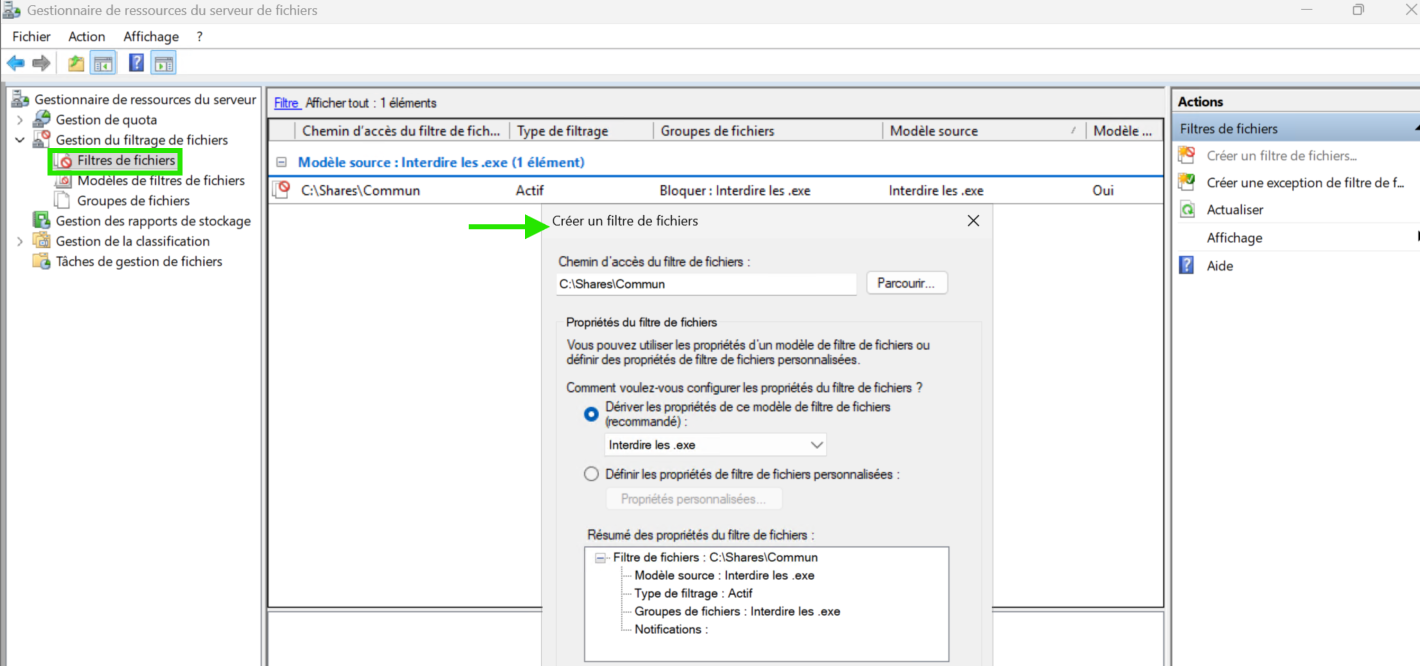Screen dimensions: 1420x666
Task: Open Gestion des rapports de stockage node
Action: (x=152, y=221)
